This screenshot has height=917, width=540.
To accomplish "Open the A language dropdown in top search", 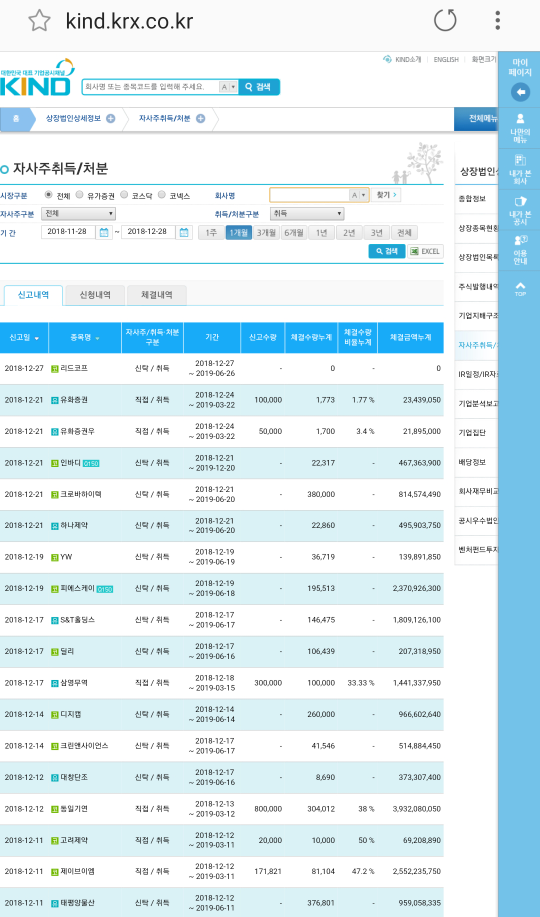I will click(x=228, y=87).
